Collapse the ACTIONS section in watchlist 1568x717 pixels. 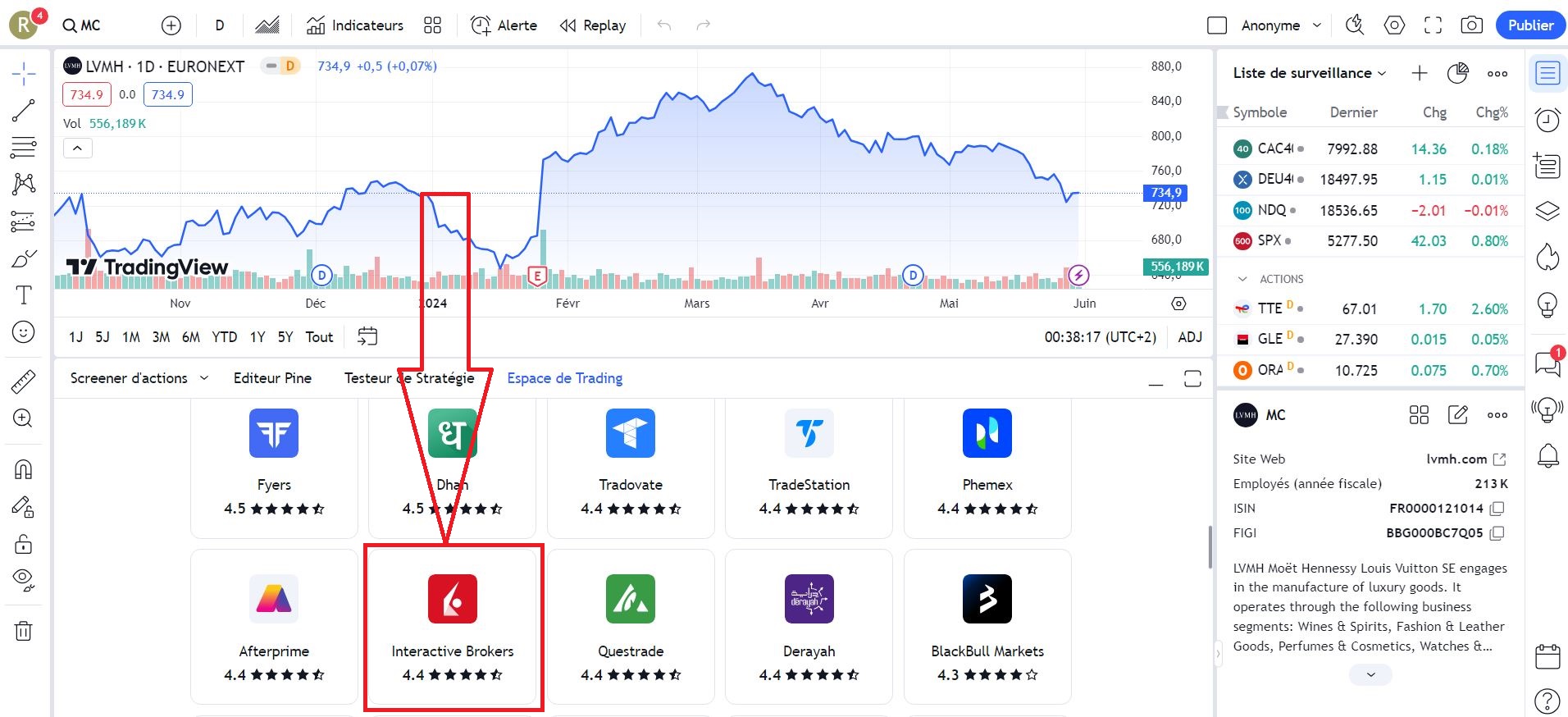(x=1242, y=279)
